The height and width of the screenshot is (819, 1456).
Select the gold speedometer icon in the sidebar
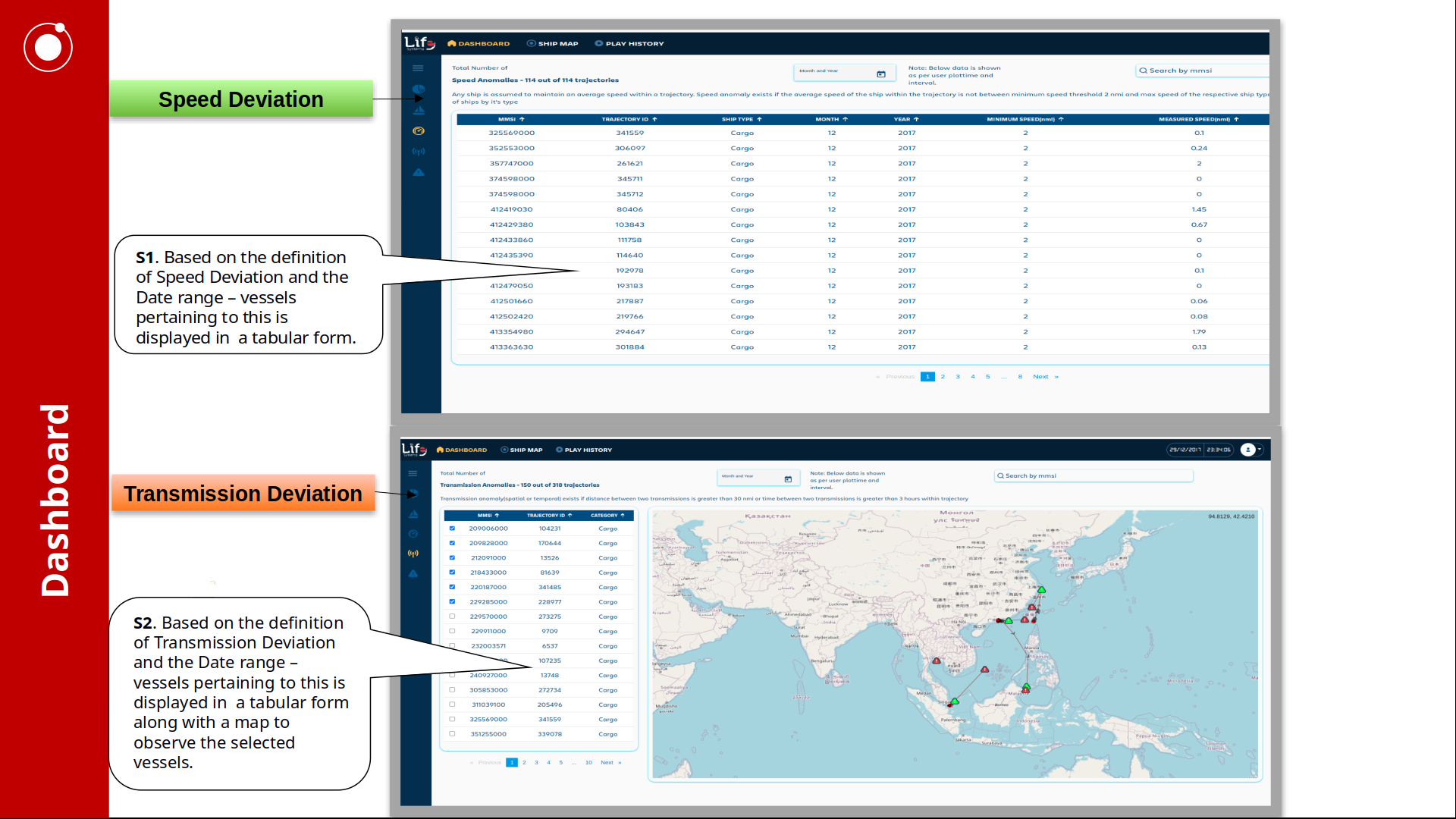(419, 131)
